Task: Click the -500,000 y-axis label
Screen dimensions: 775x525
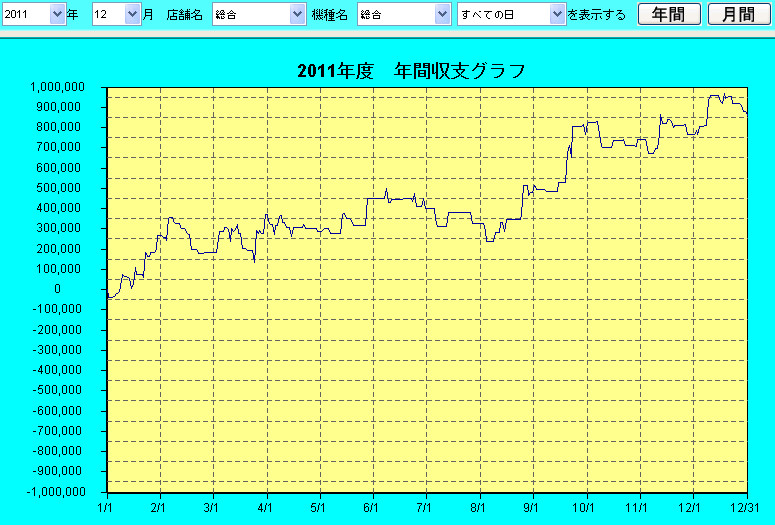Action: [x=59, y=390]
